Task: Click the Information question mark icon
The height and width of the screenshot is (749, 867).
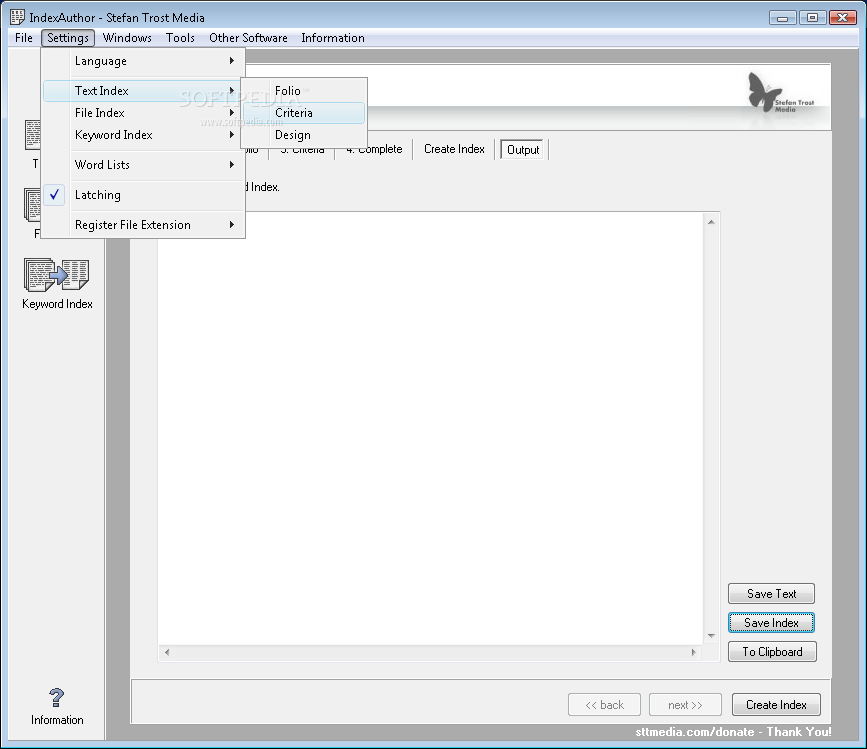Action: (56, 698)
